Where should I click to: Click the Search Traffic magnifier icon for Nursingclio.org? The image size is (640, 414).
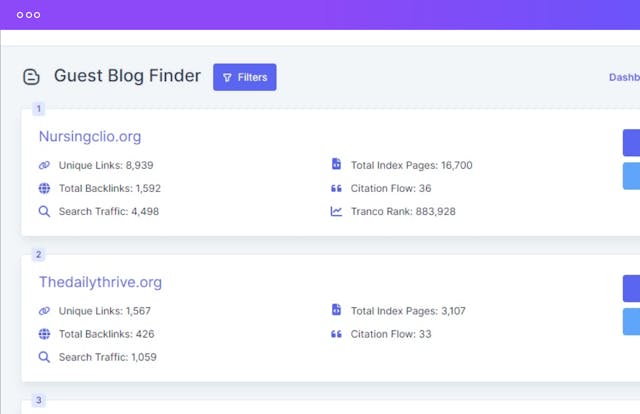click(x=44, y=211)
